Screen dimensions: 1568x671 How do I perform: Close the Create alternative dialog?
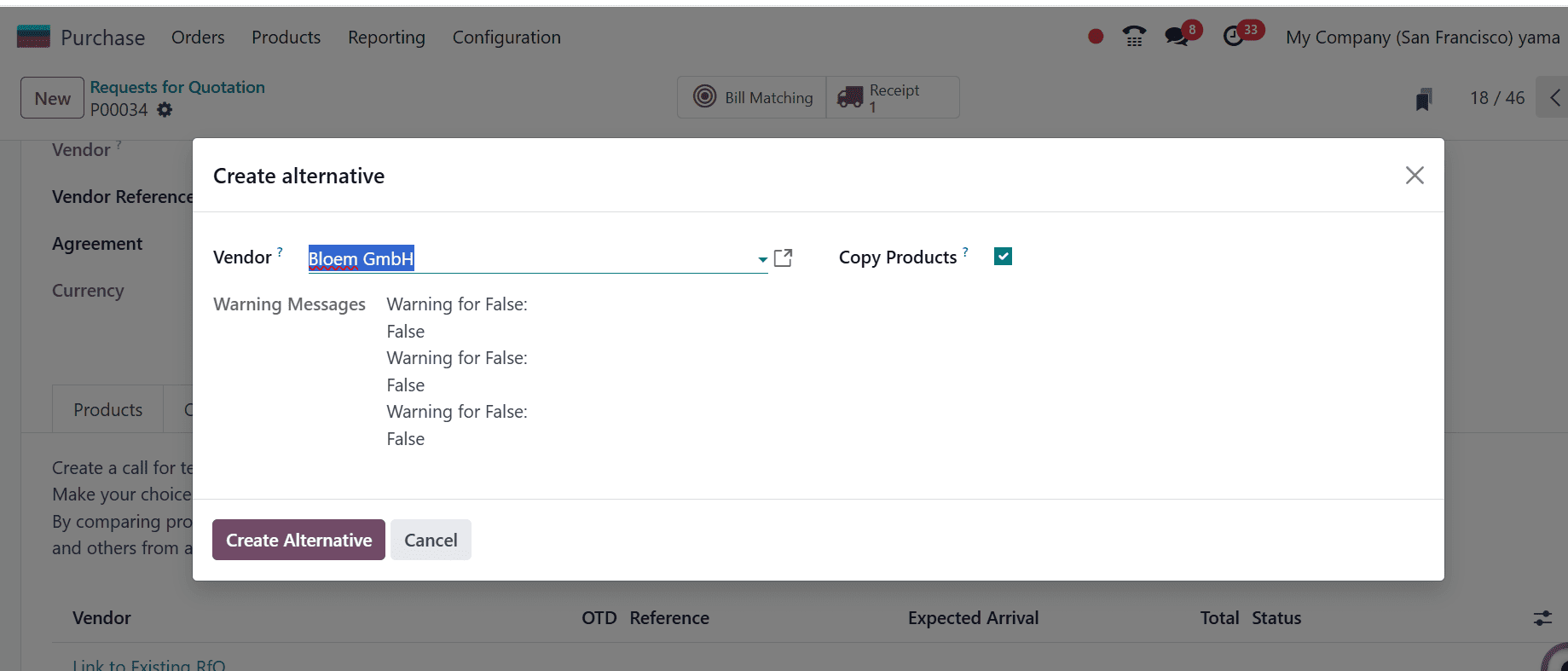(x=1415, y=175)
